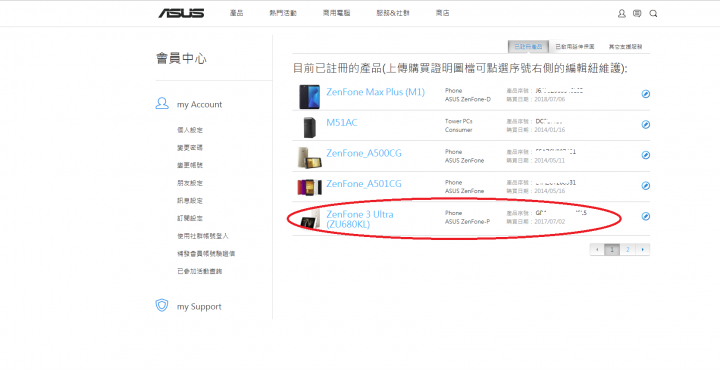Open ZenFone Max Plus (M1) link
The width and height of the screenshot is (720, 371).
pyautogui.click(x=375, y=92)
